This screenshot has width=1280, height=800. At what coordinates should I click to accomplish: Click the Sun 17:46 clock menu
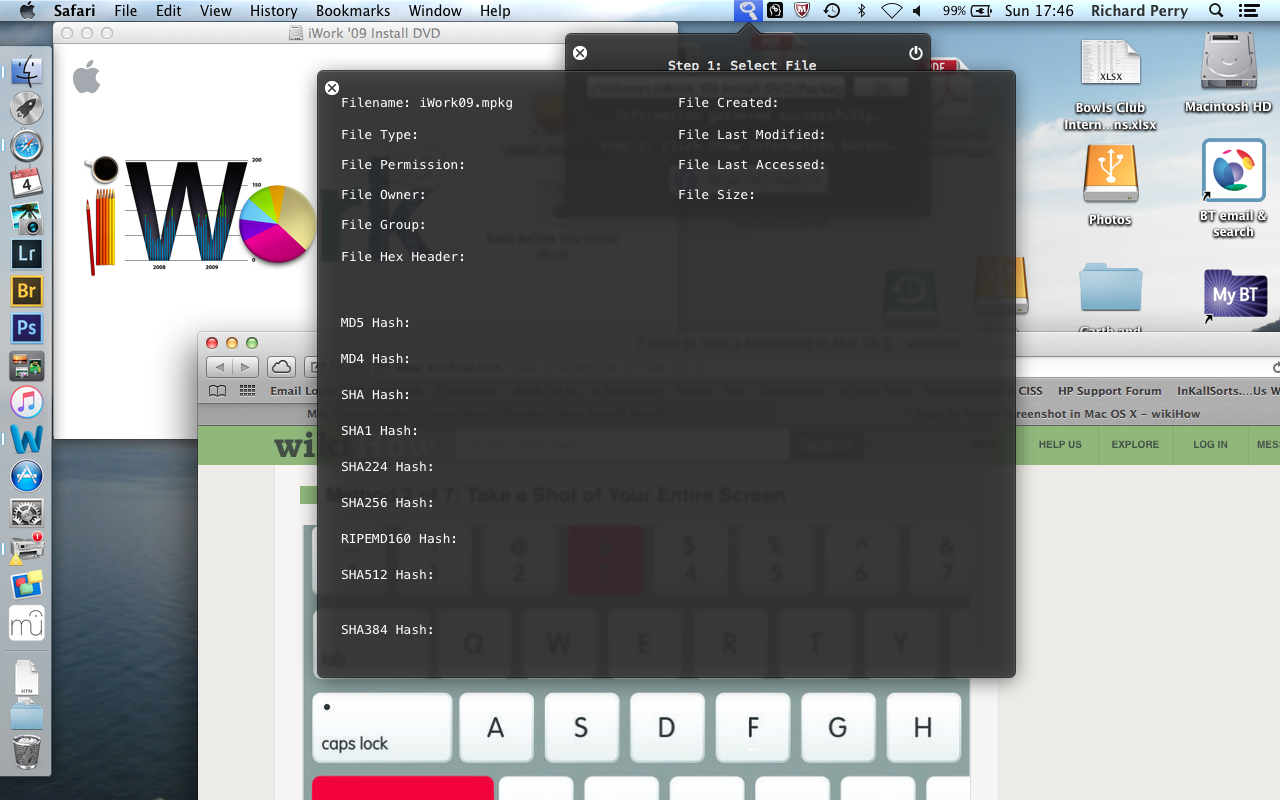pos(1039,11)
